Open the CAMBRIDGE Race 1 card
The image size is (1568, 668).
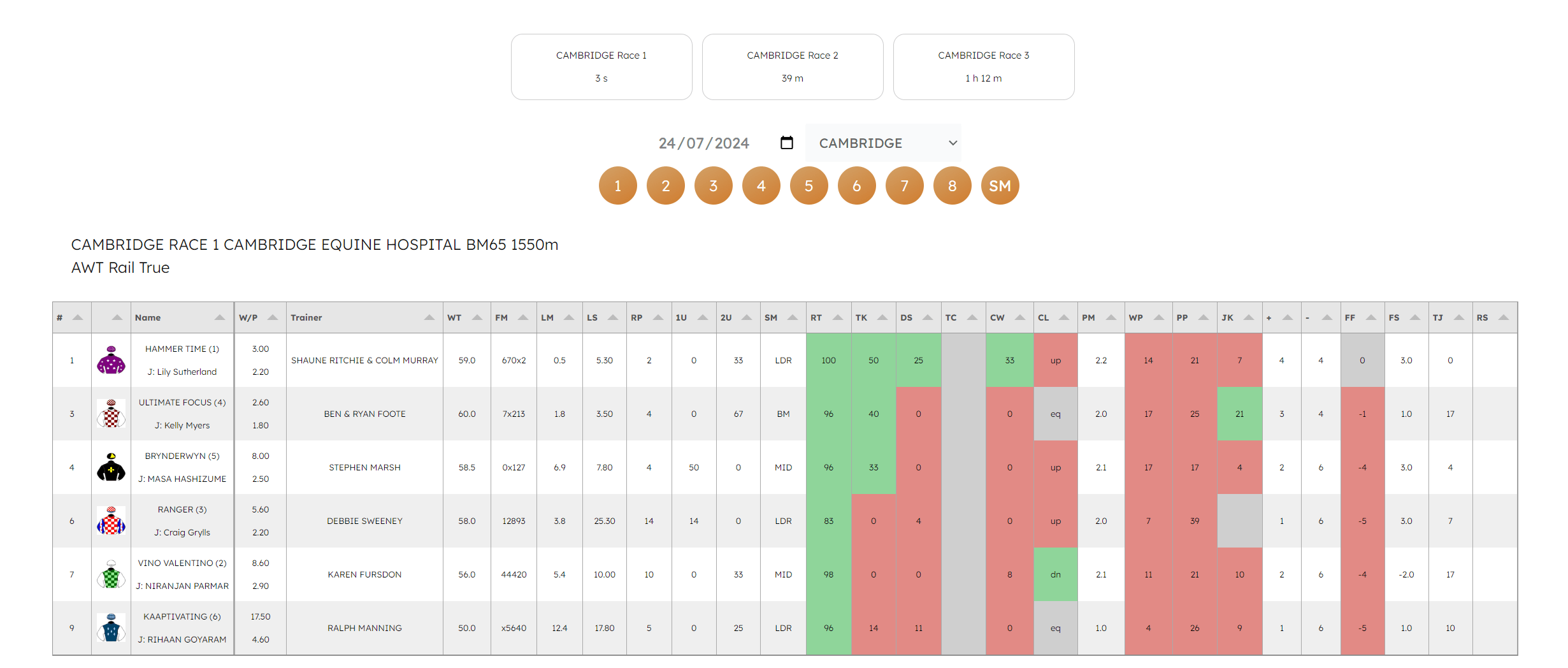pos(601,67)
